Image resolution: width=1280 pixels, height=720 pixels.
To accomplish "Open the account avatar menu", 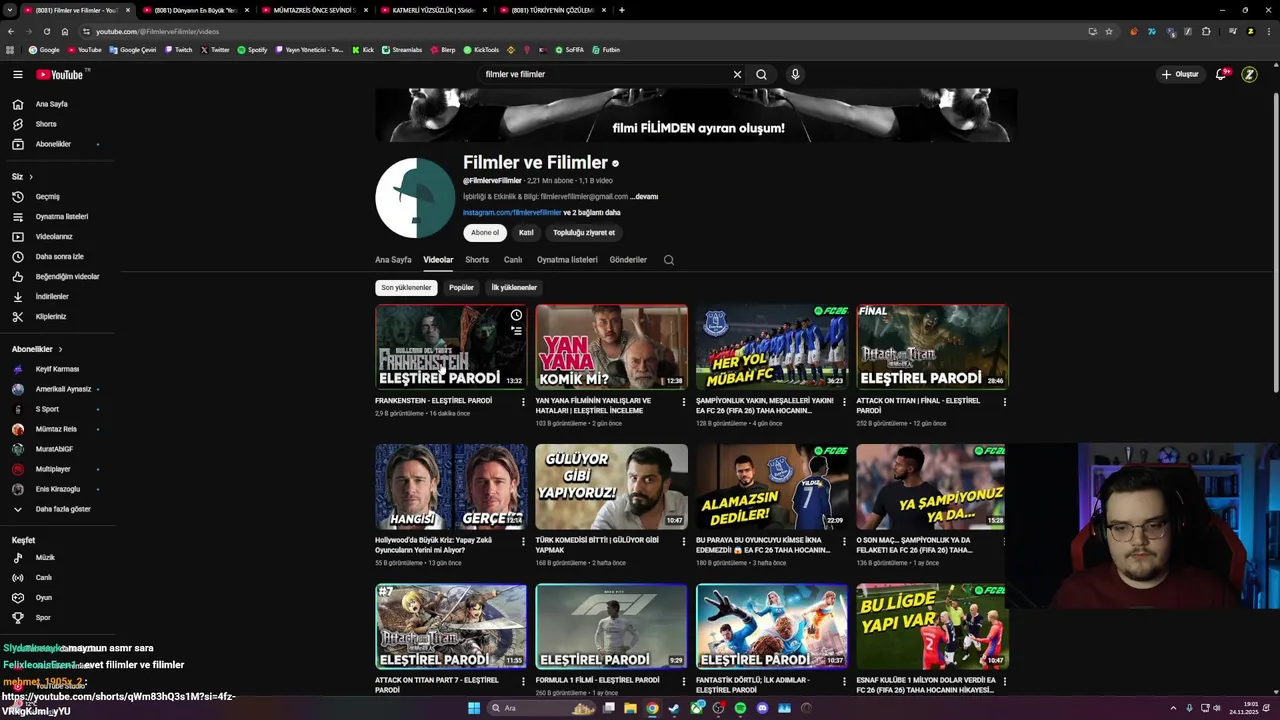I will click(1249, 74).
